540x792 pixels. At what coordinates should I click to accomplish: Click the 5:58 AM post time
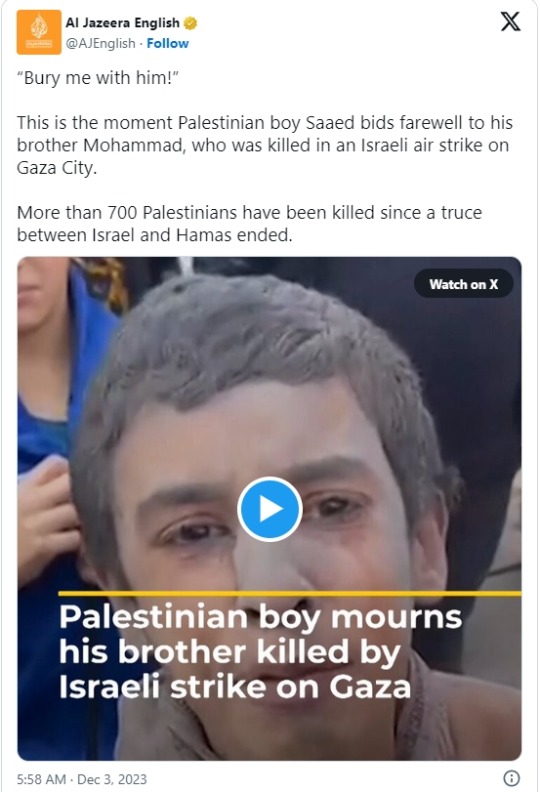click(41, 779)
